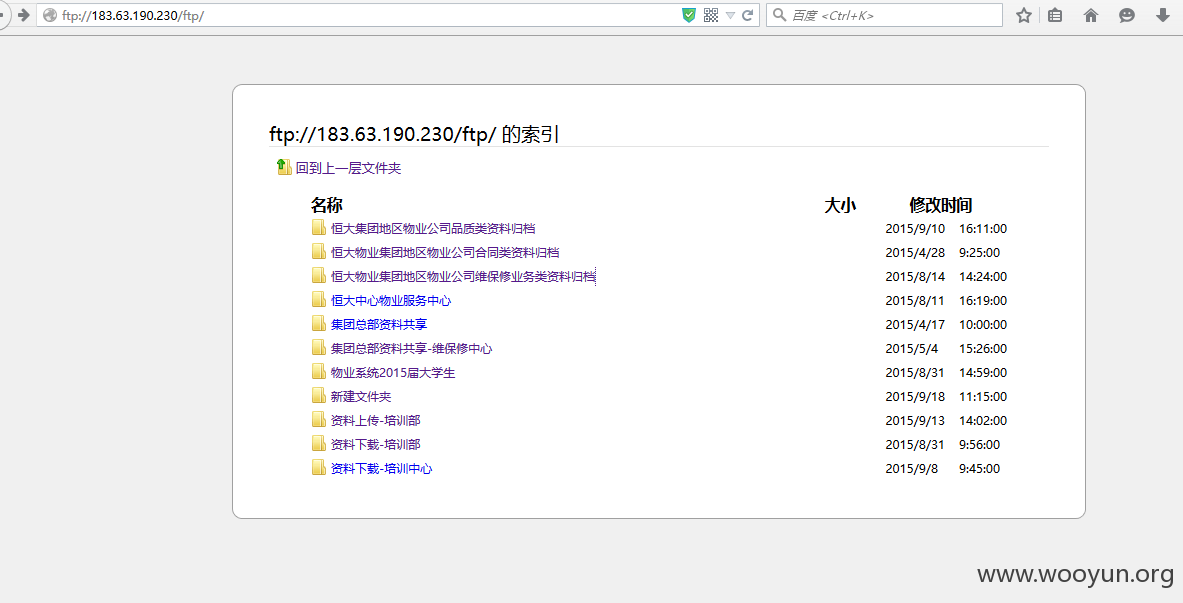
Task: Click the up-folder icon beside 回到上一层文件夹
Action: pyautogui.click(x=284, y=167)
